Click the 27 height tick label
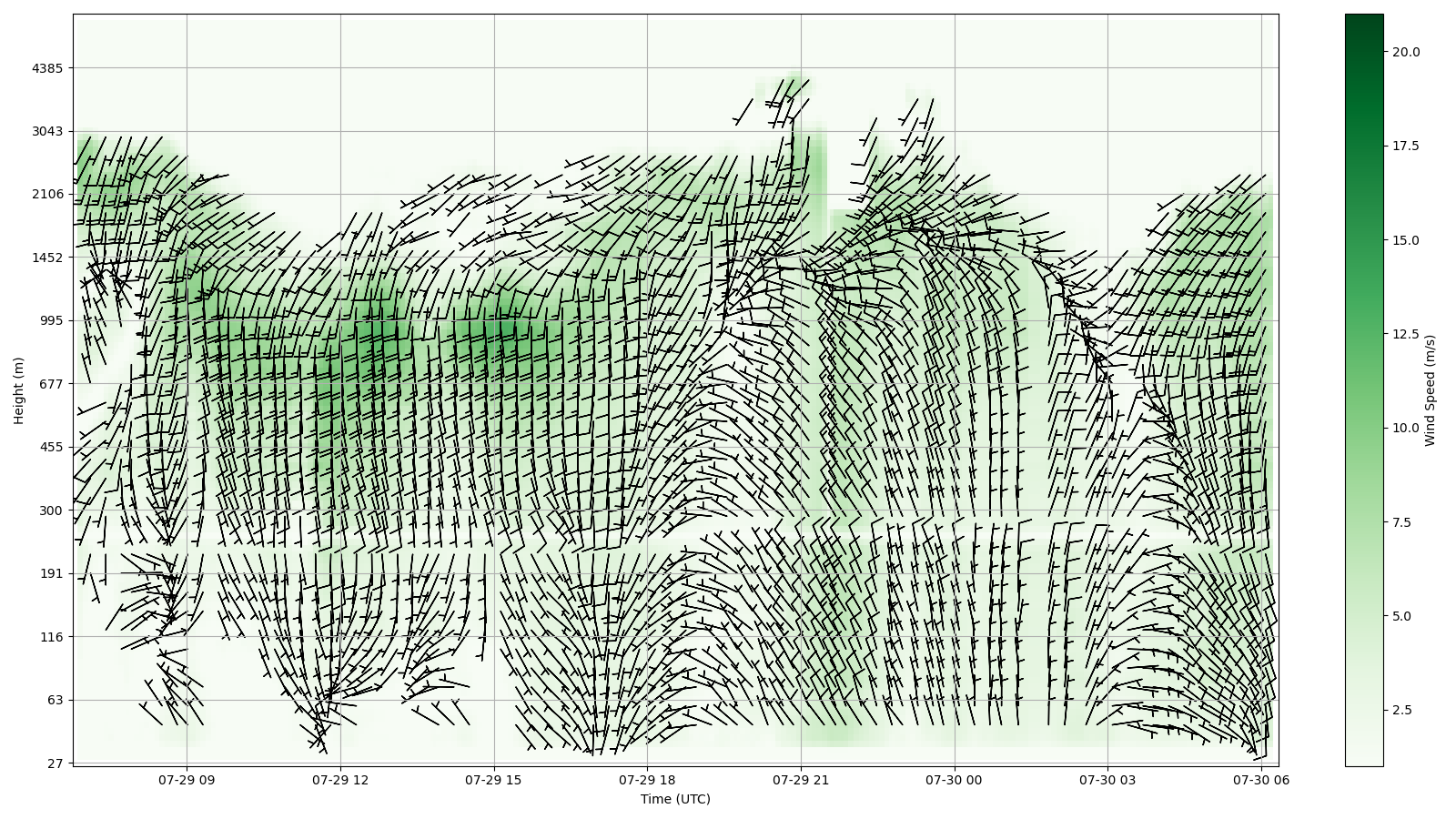The height and width of the screenshot is (819, 1456). 53,763
